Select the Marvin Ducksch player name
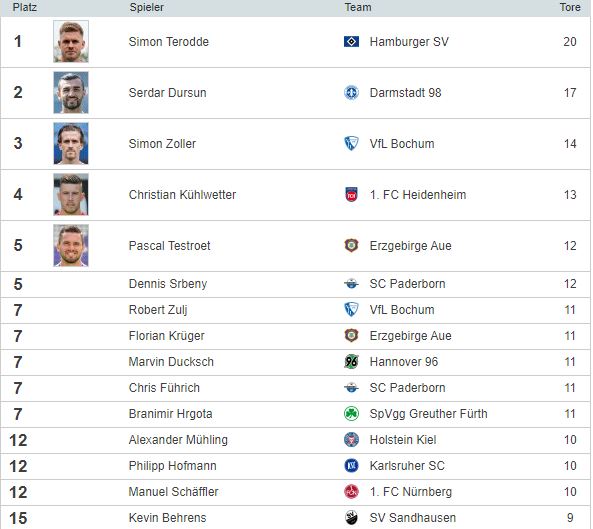Viewport: 593px width, 529px height. coord(171,362)
